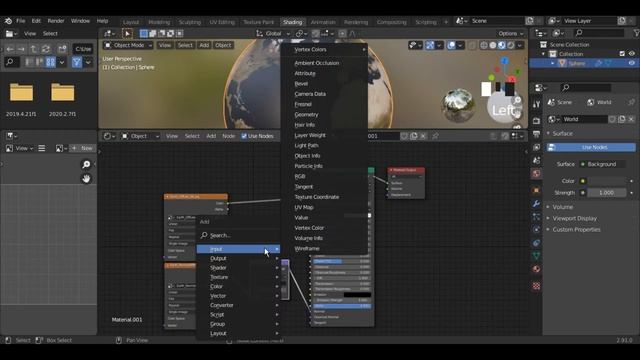640x360 pixels.
Task: Open the Physics properties tab
Action: click(x=536, y=229)
